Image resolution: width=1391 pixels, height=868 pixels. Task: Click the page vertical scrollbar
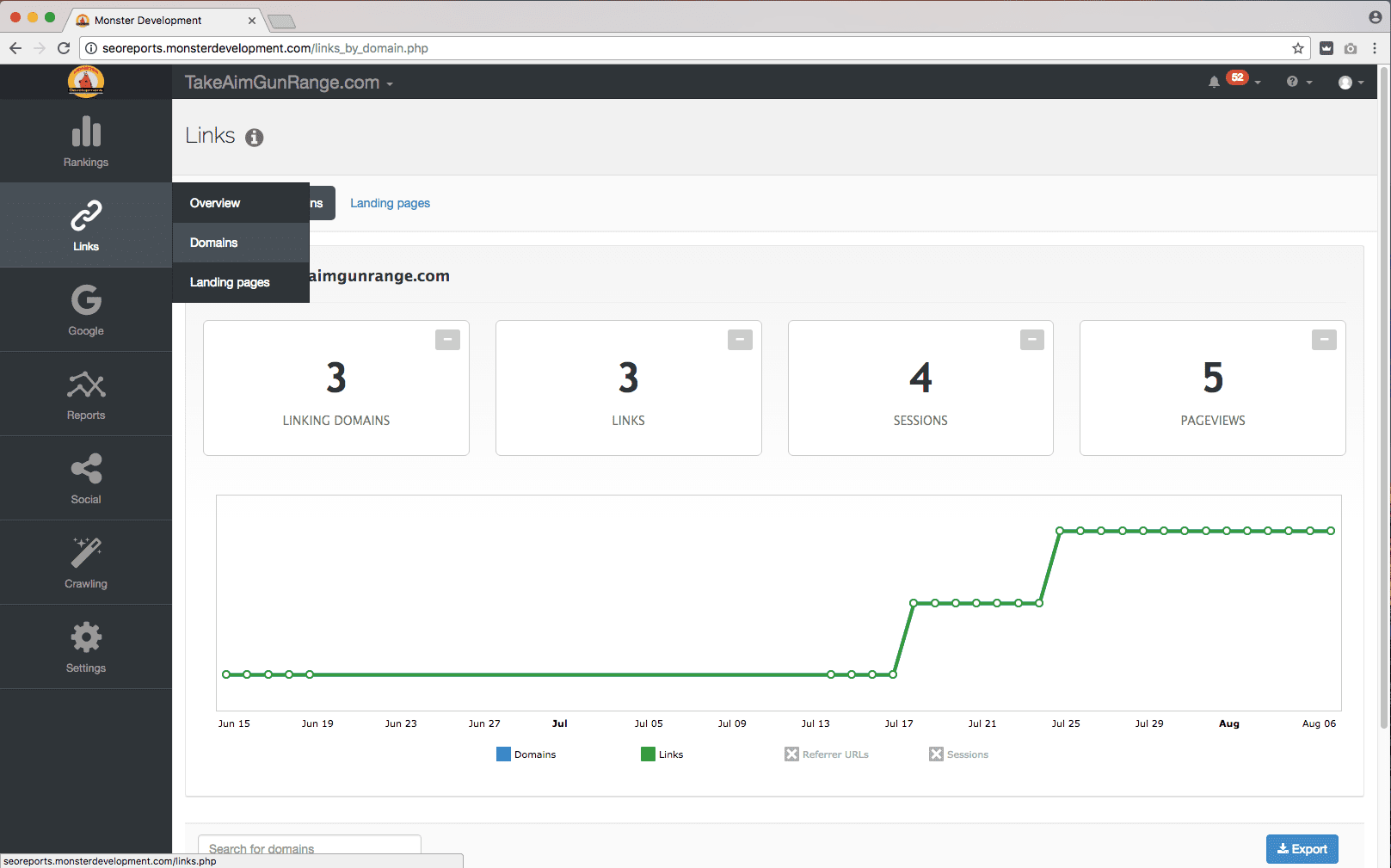(x=1384, y=396)
